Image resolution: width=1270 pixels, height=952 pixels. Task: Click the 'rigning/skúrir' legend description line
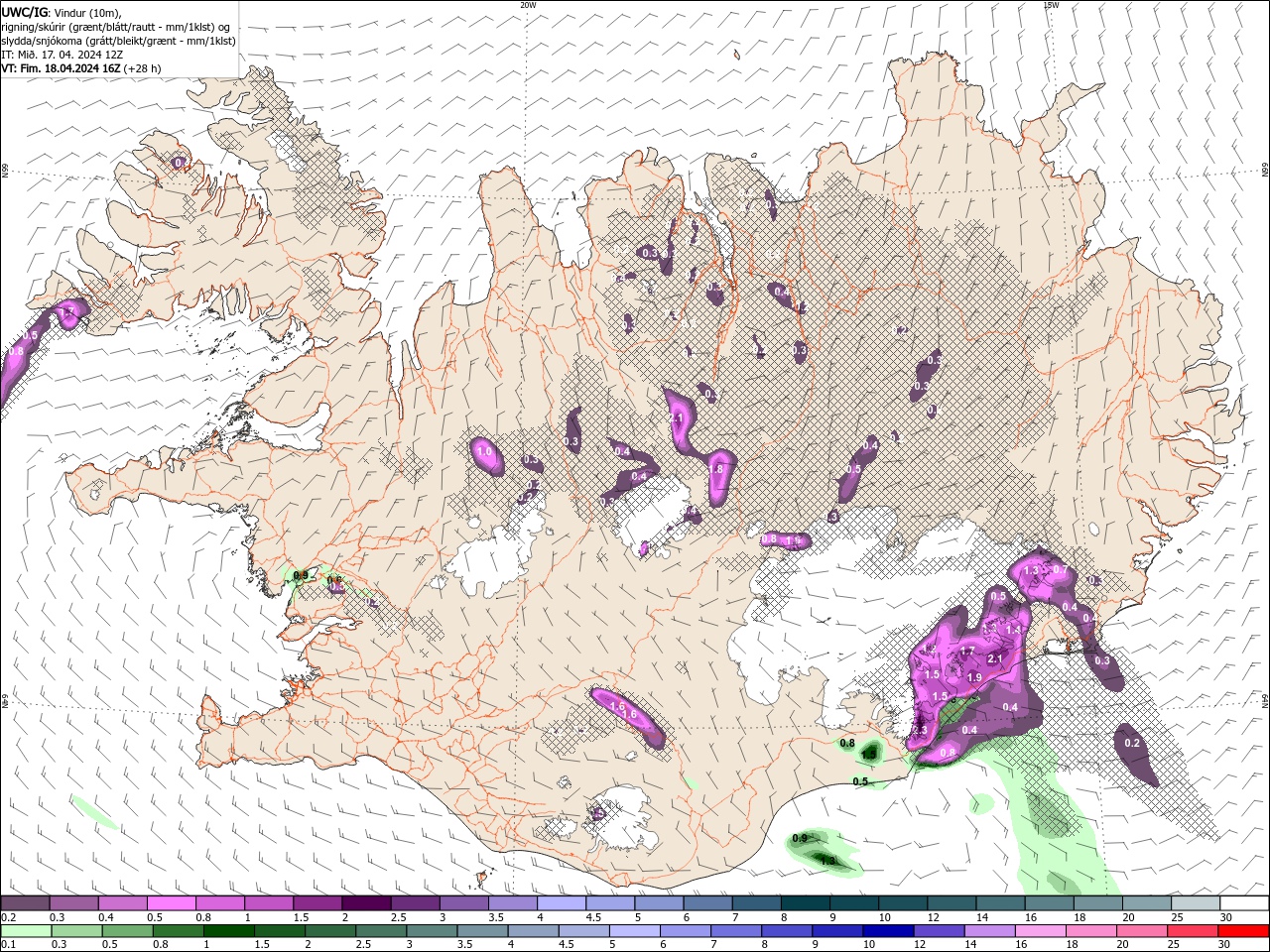(x=115, y=27)
